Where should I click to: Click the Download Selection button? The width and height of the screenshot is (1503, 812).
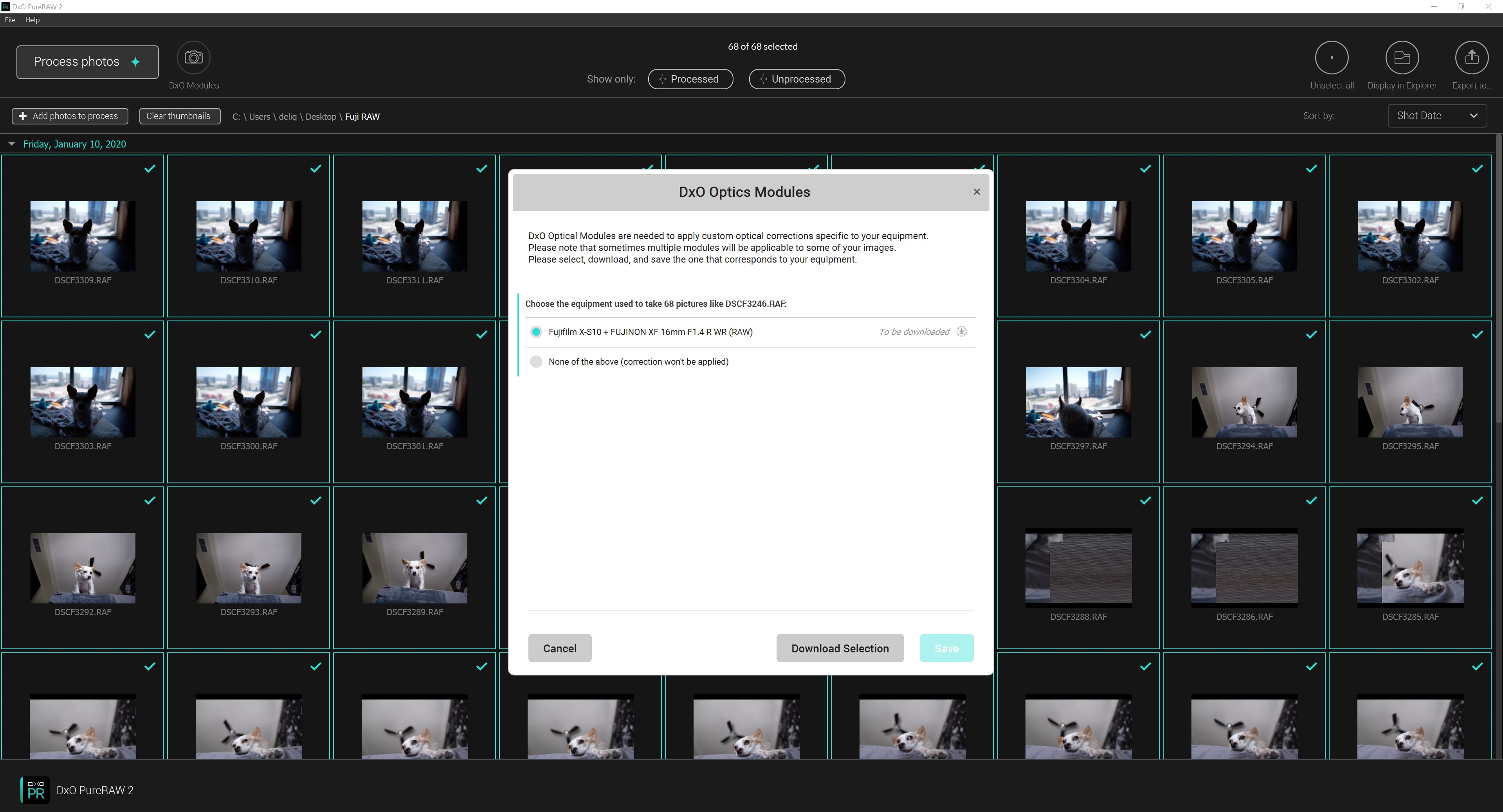840,648
